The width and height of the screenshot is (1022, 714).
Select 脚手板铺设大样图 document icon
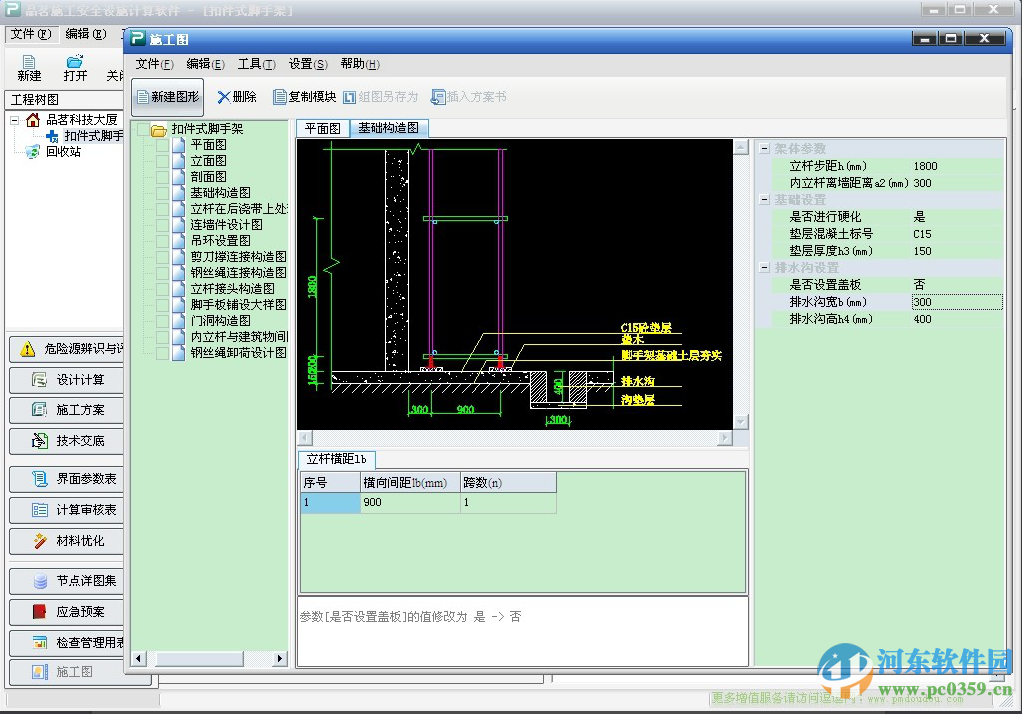179,305
